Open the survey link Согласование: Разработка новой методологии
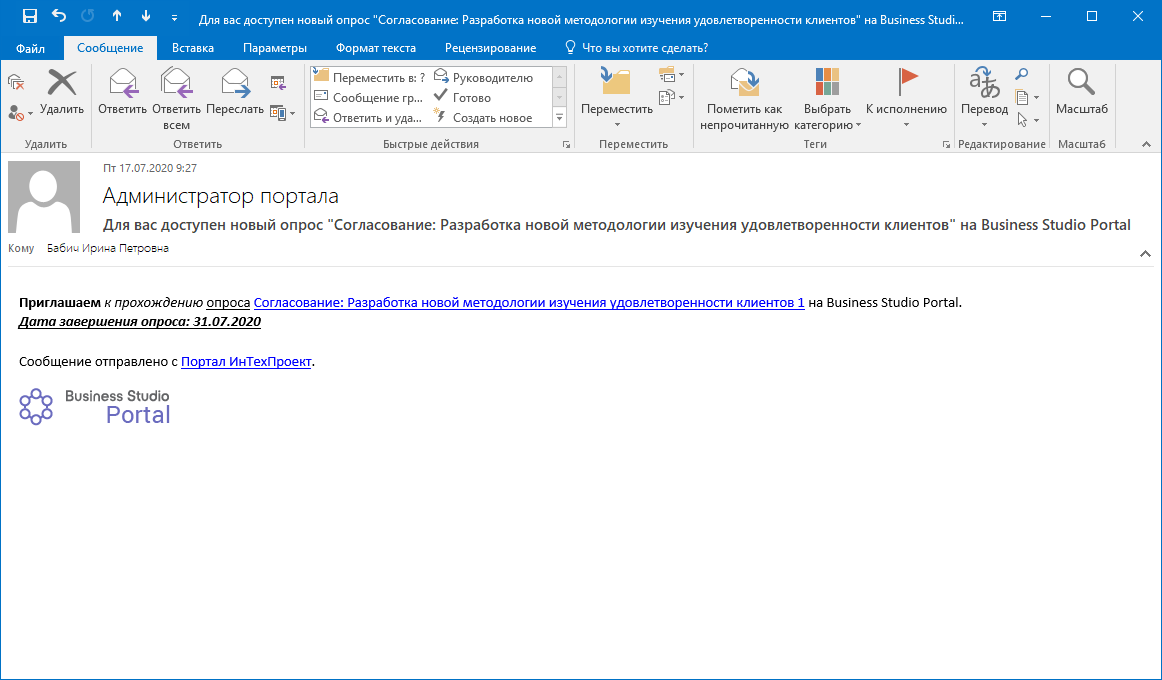Image resolution: width=1162 pixels, height=680 pixels. [x=529, y=302]
